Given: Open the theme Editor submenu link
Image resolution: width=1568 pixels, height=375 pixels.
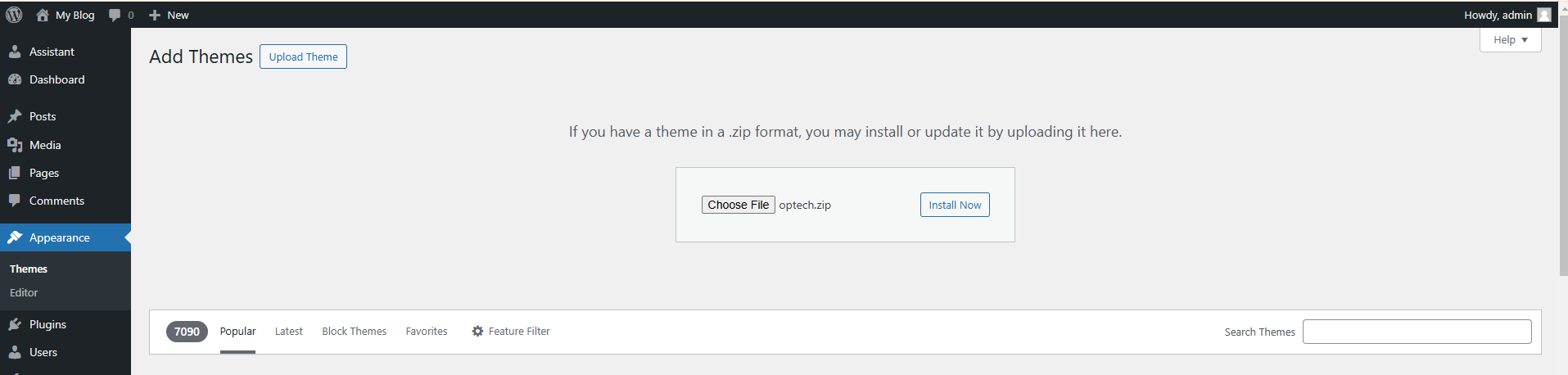Looking at the screenshot, I should point(24,292).
